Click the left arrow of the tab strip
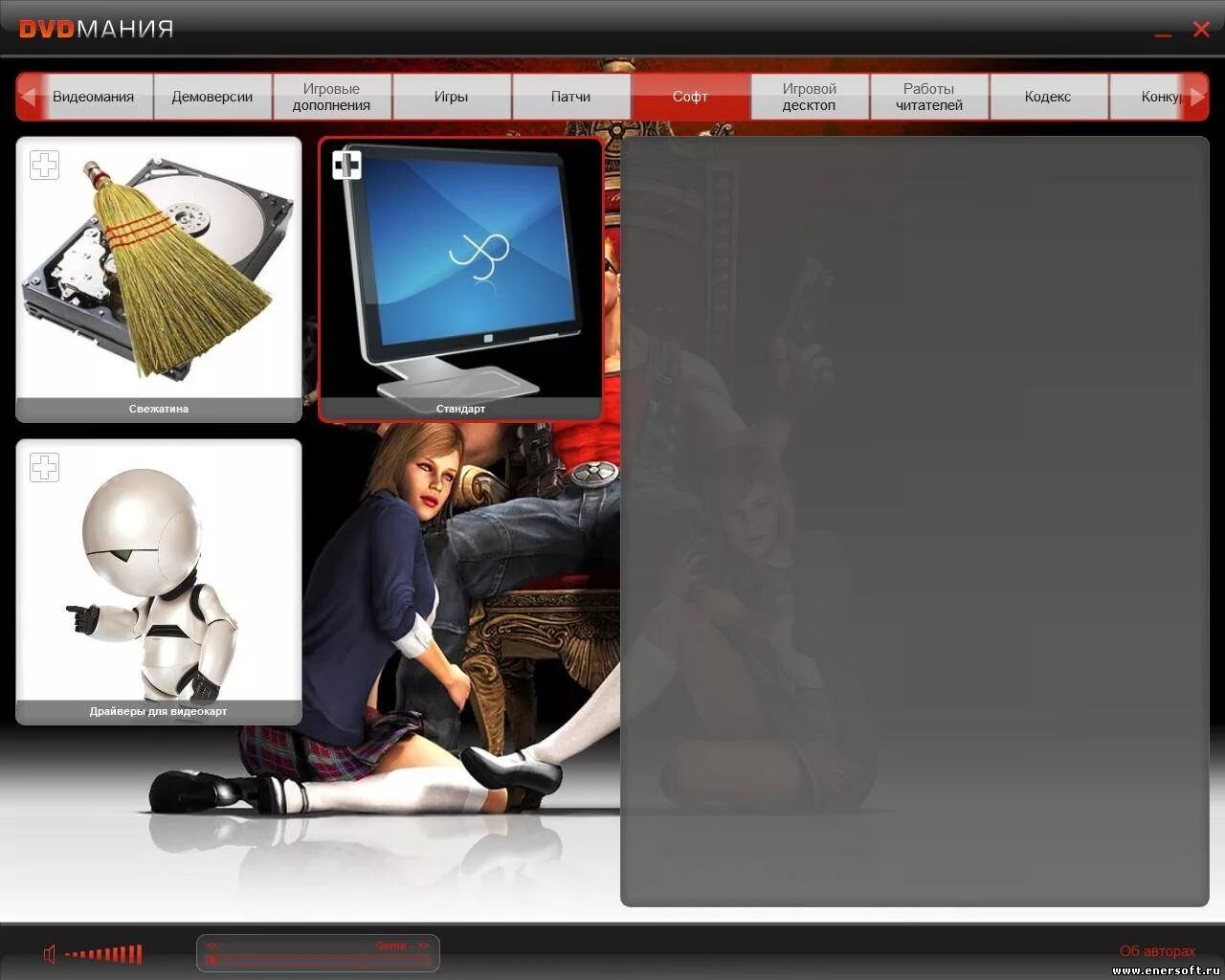Viewport: 1225px width, 980px height. (x=29, y=97)
